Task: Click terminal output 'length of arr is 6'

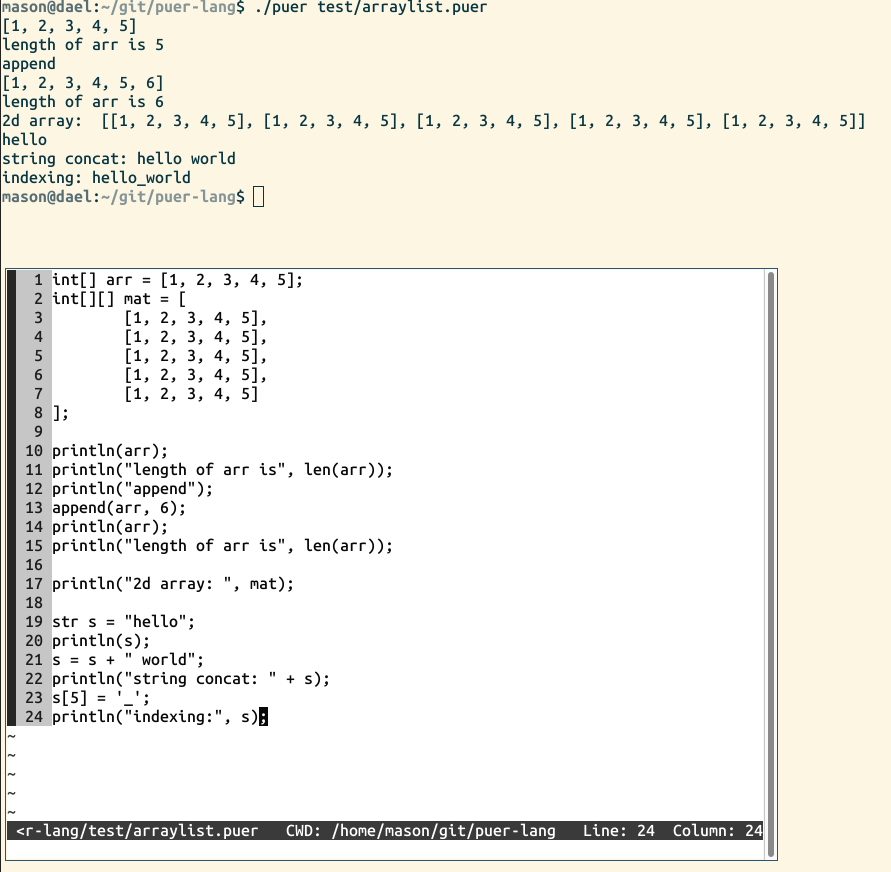Action: click(x=83, y=102)
